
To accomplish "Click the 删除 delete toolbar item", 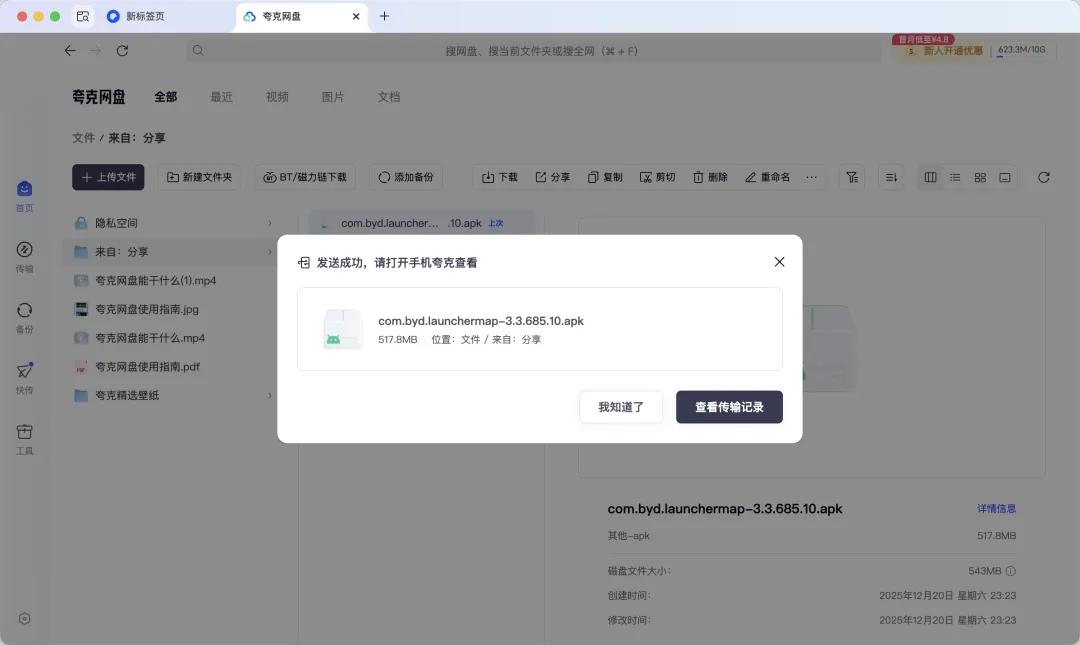I will tap(710, 177).
